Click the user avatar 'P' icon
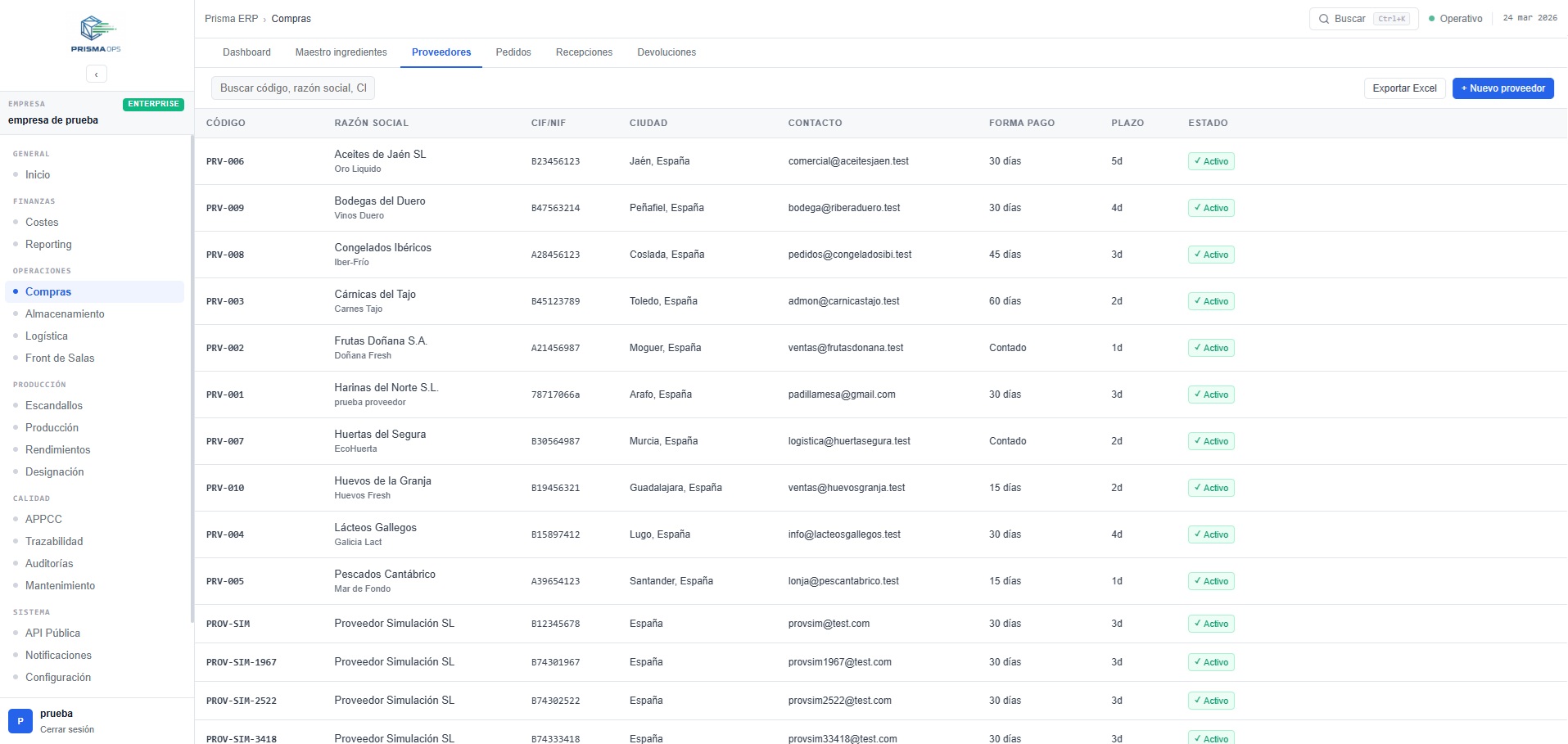Viewport: 1568px width, 744px height. 20,721
